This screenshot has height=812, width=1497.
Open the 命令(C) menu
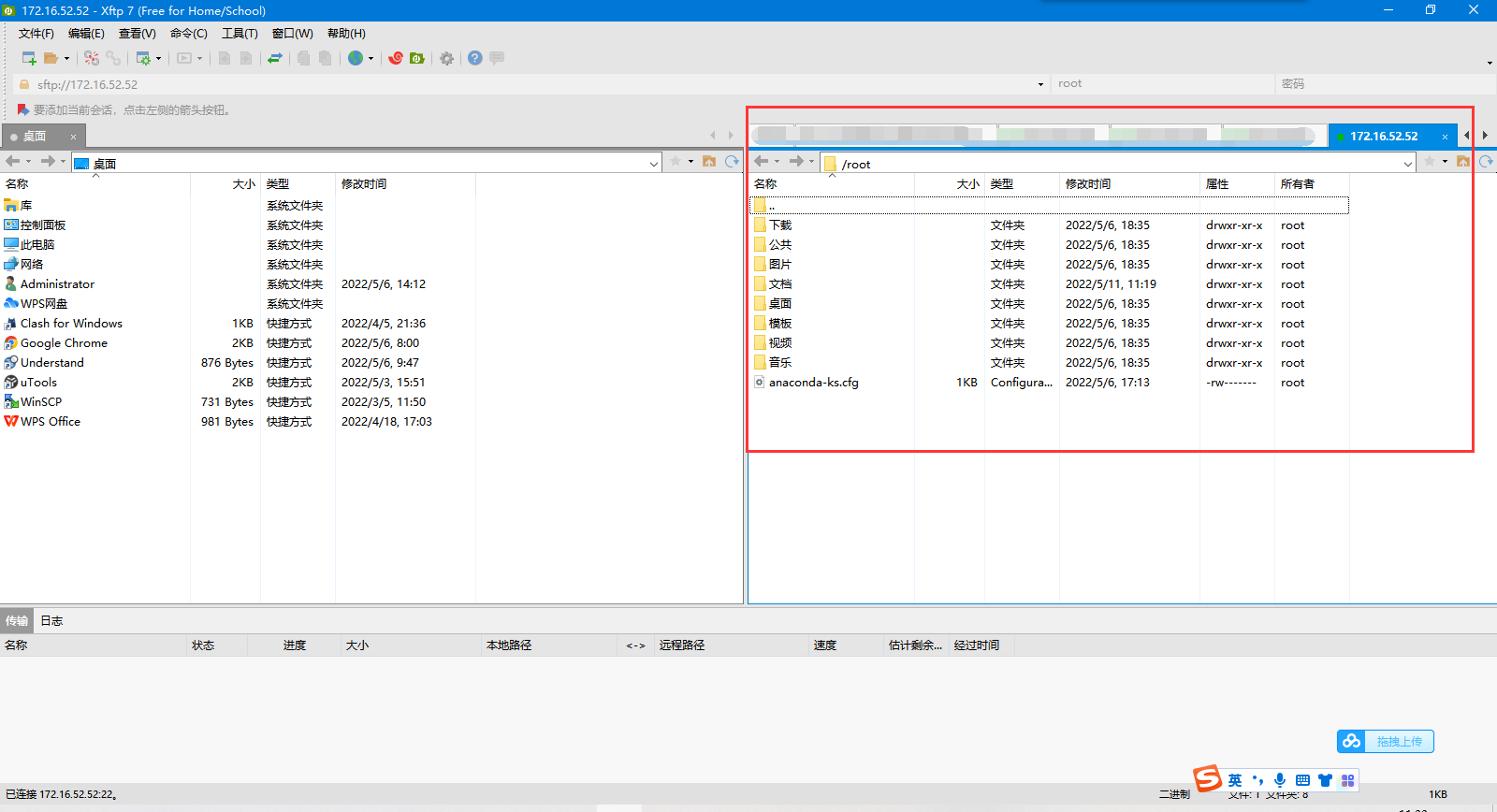coord(189,34)
